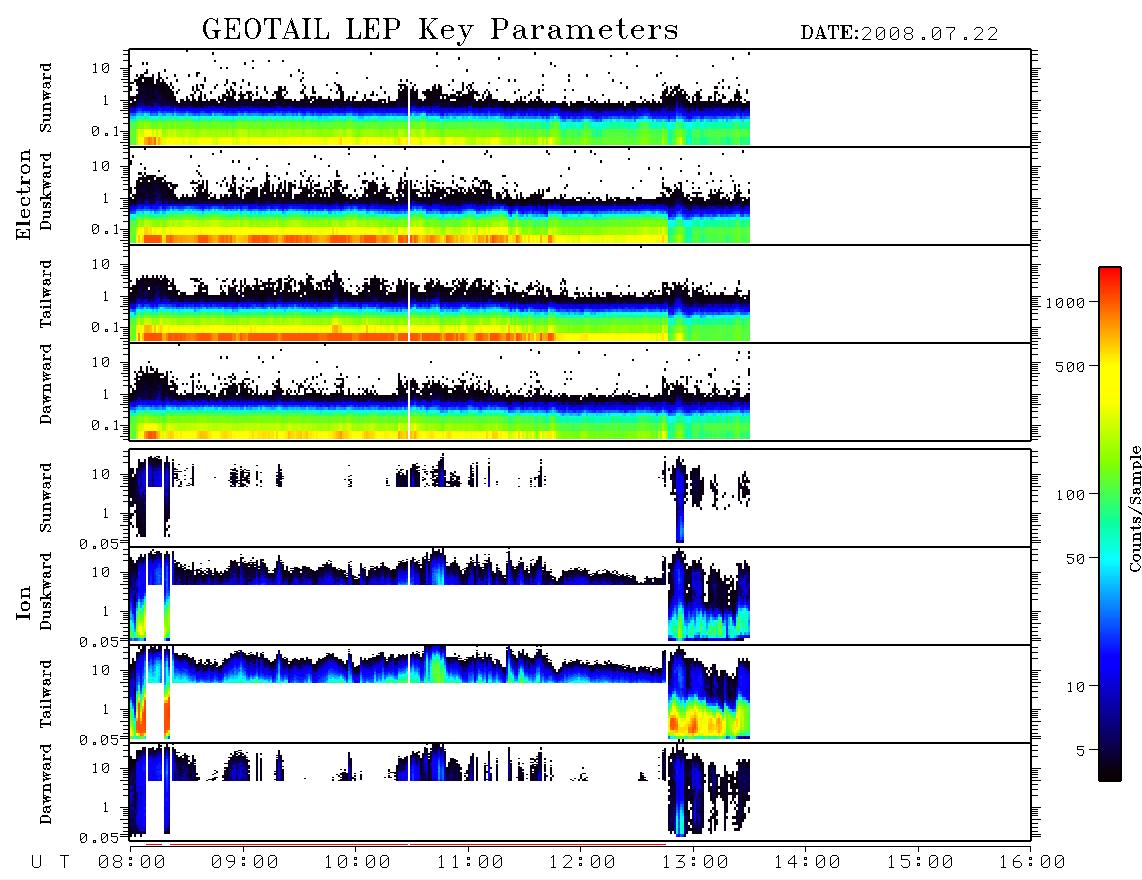Select the Electron Duskward panel label
The width and height of the screenshot is (1142, 880).
coord(46,192)
